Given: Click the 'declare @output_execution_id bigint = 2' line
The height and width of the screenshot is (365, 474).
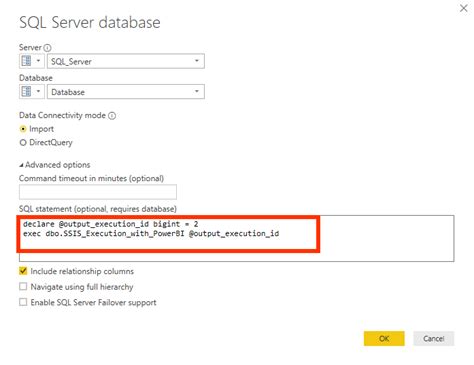Looking at the screenshot, I should coord(111,224).
